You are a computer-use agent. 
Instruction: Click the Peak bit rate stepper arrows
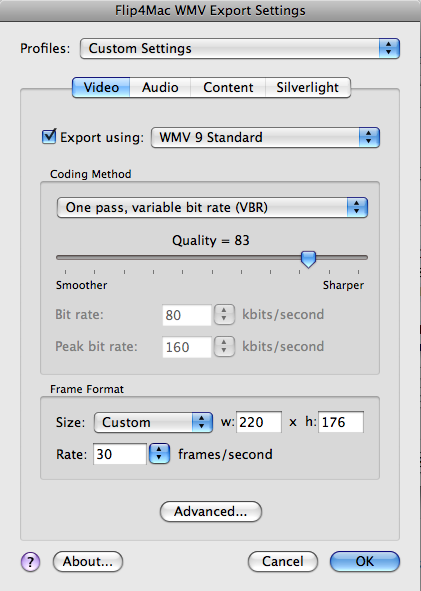(224, 346)
